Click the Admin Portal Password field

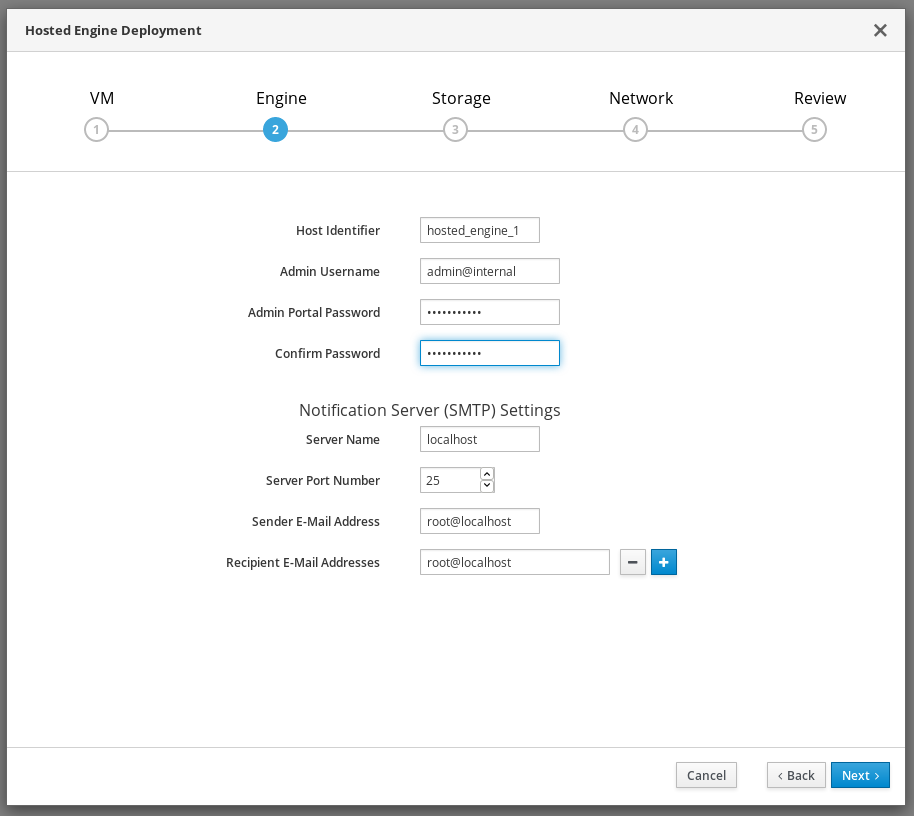click(490, 312)
